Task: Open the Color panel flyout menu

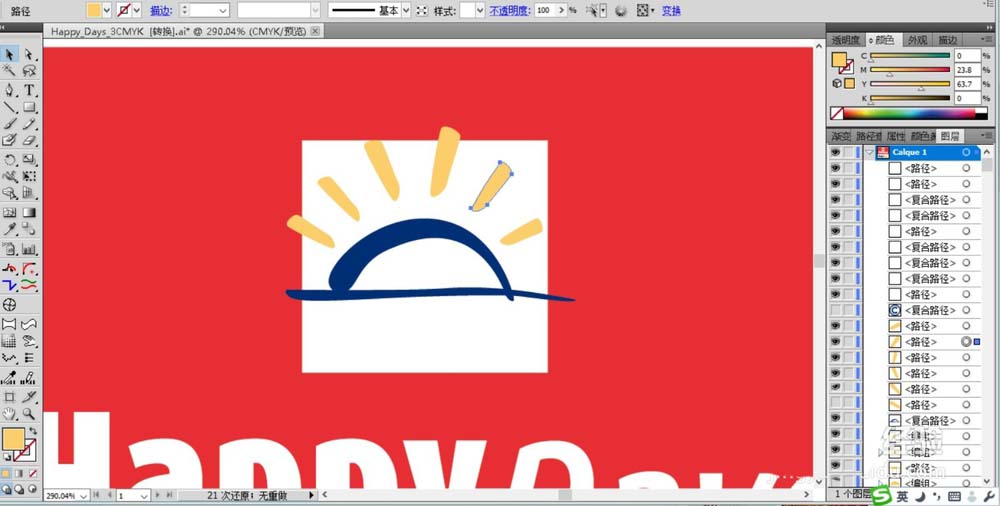Action: point(987,40)
